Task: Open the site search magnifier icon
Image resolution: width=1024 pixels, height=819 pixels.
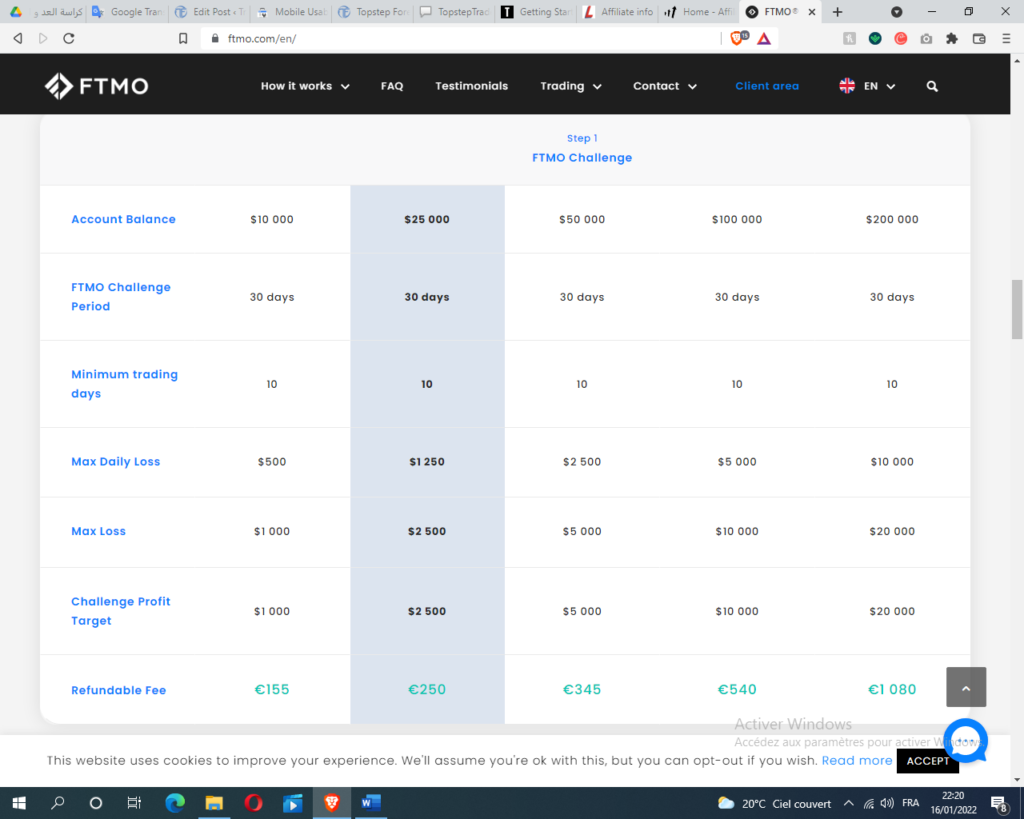Action: click(932, 86)
